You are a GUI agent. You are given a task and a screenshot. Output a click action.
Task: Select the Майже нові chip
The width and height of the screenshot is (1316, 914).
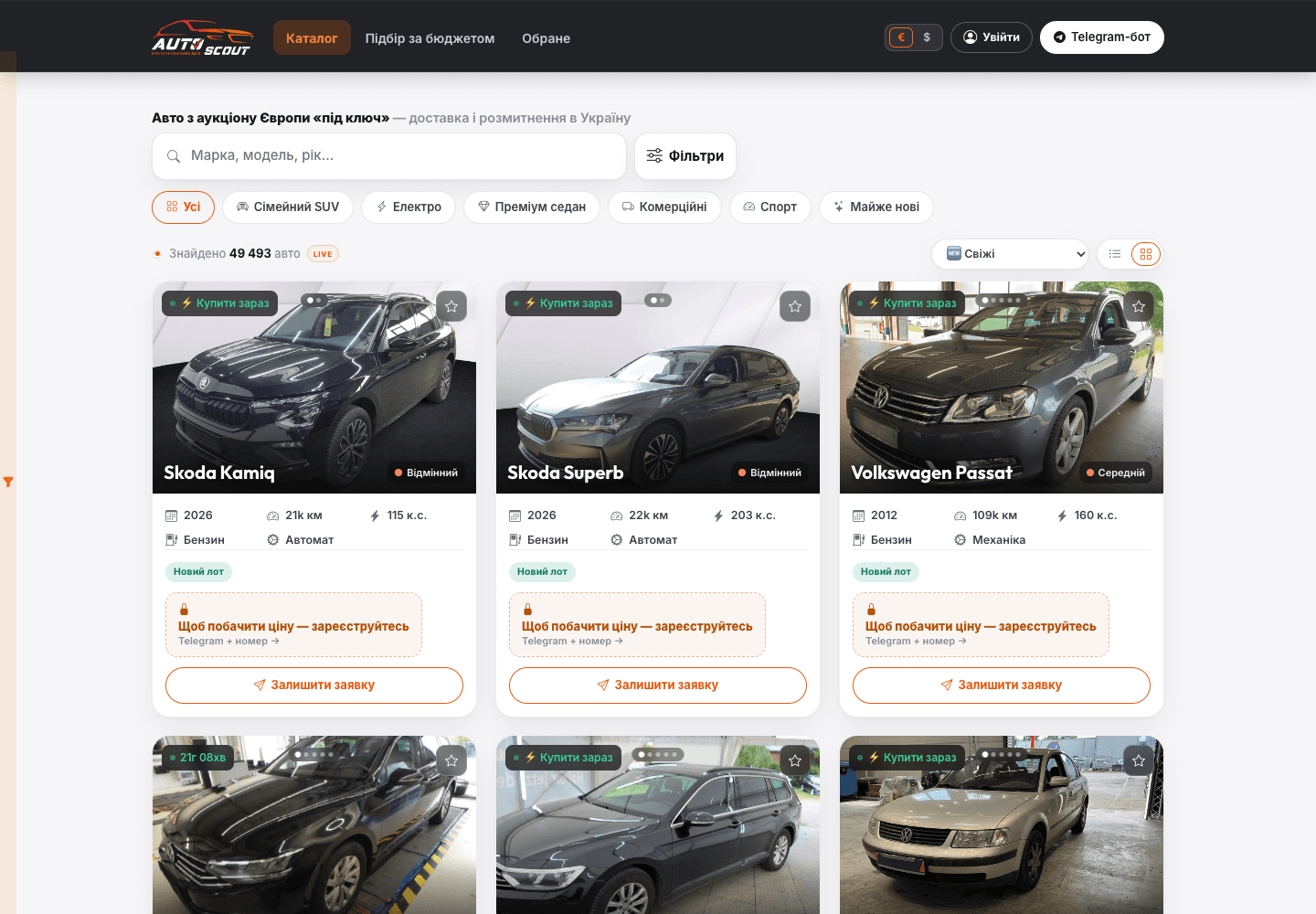coord(876,207)
